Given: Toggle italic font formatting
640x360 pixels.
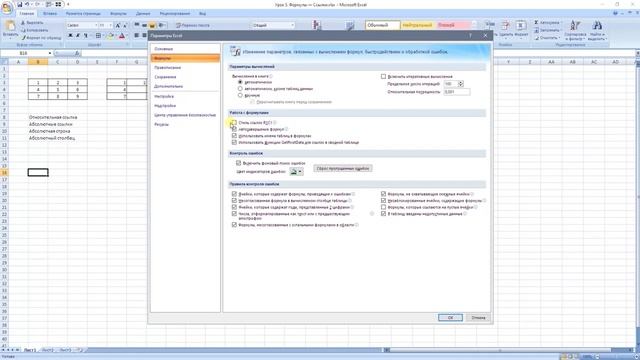Looking at the screenshot, I should point(78,36).
